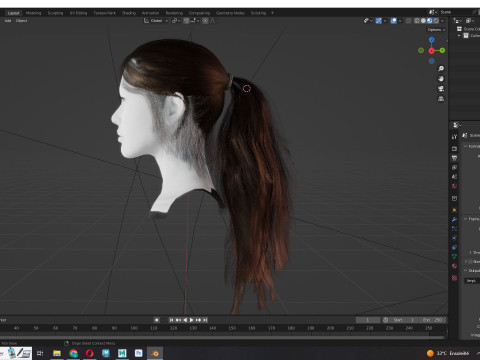
Task: Open the Render properties tab icon
Action: pyautogui.click(x=454, y=148)
